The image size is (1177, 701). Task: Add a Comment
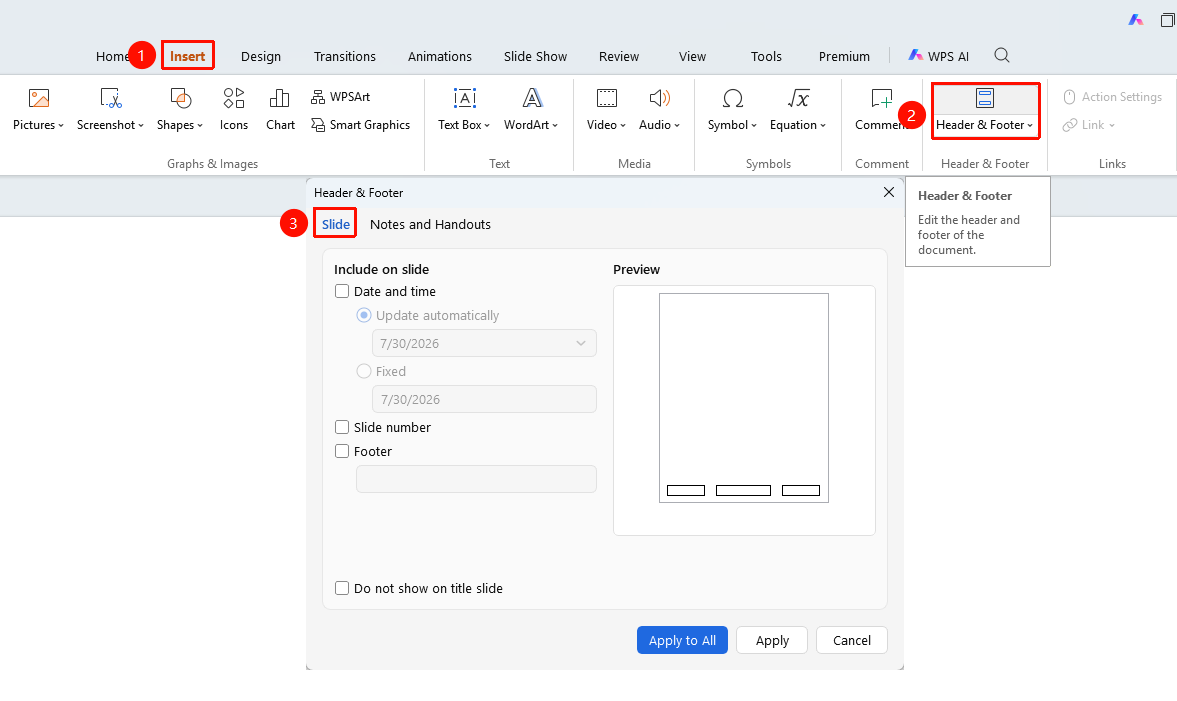(x=881, y=110)
